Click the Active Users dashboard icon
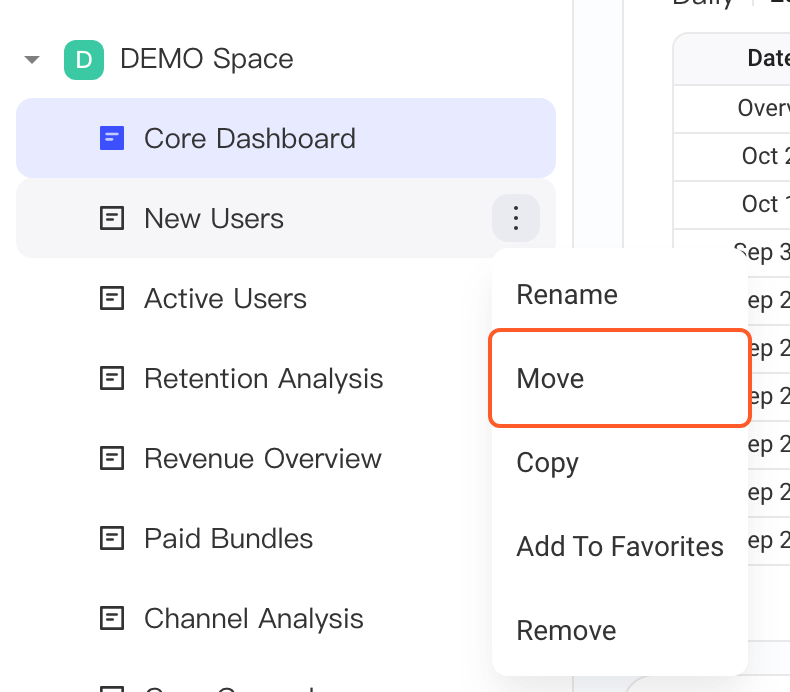Image resolution: width=790 pixels, height=692 pixels. 112,298
